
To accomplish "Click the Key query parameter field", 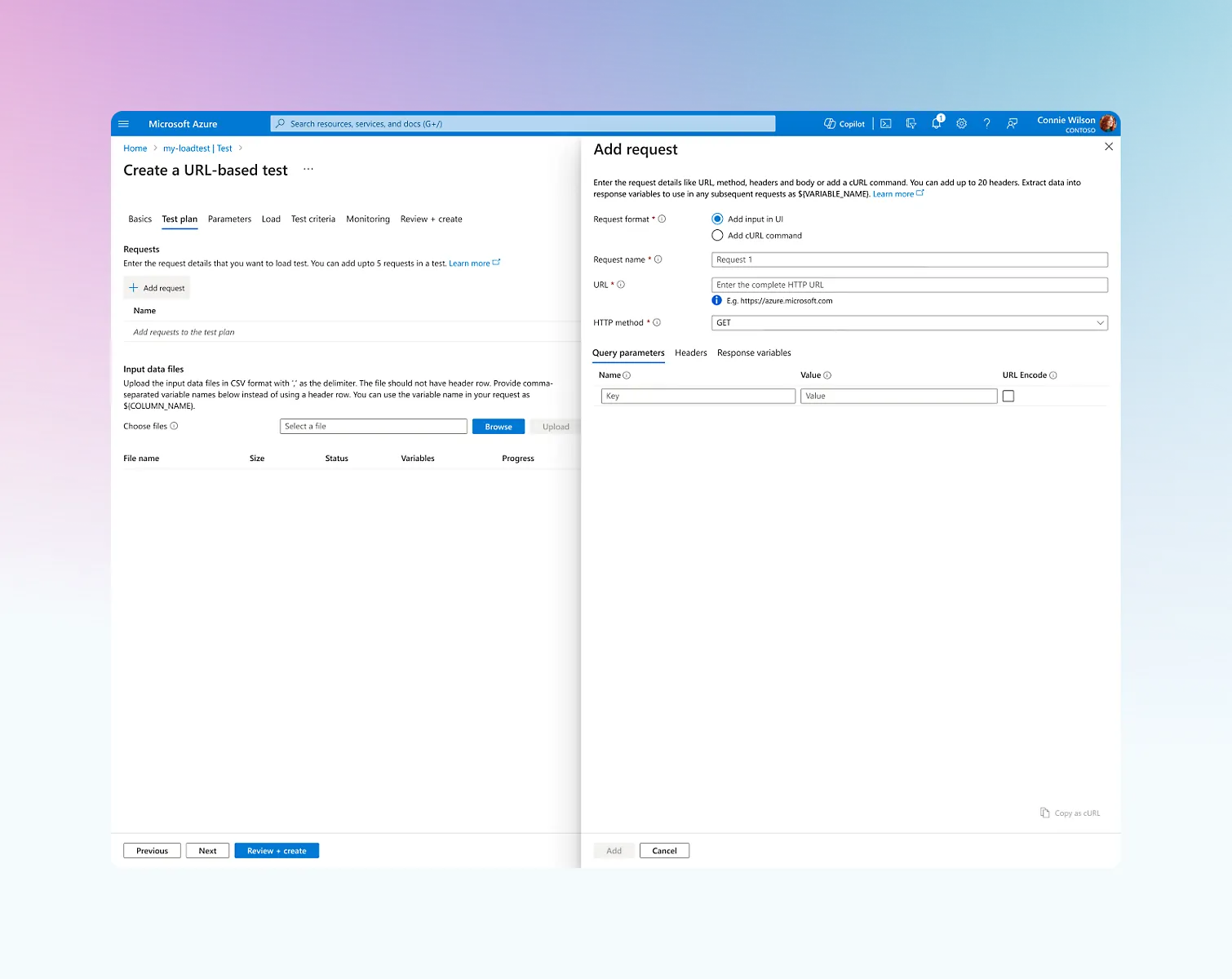I will pos(698,396).
